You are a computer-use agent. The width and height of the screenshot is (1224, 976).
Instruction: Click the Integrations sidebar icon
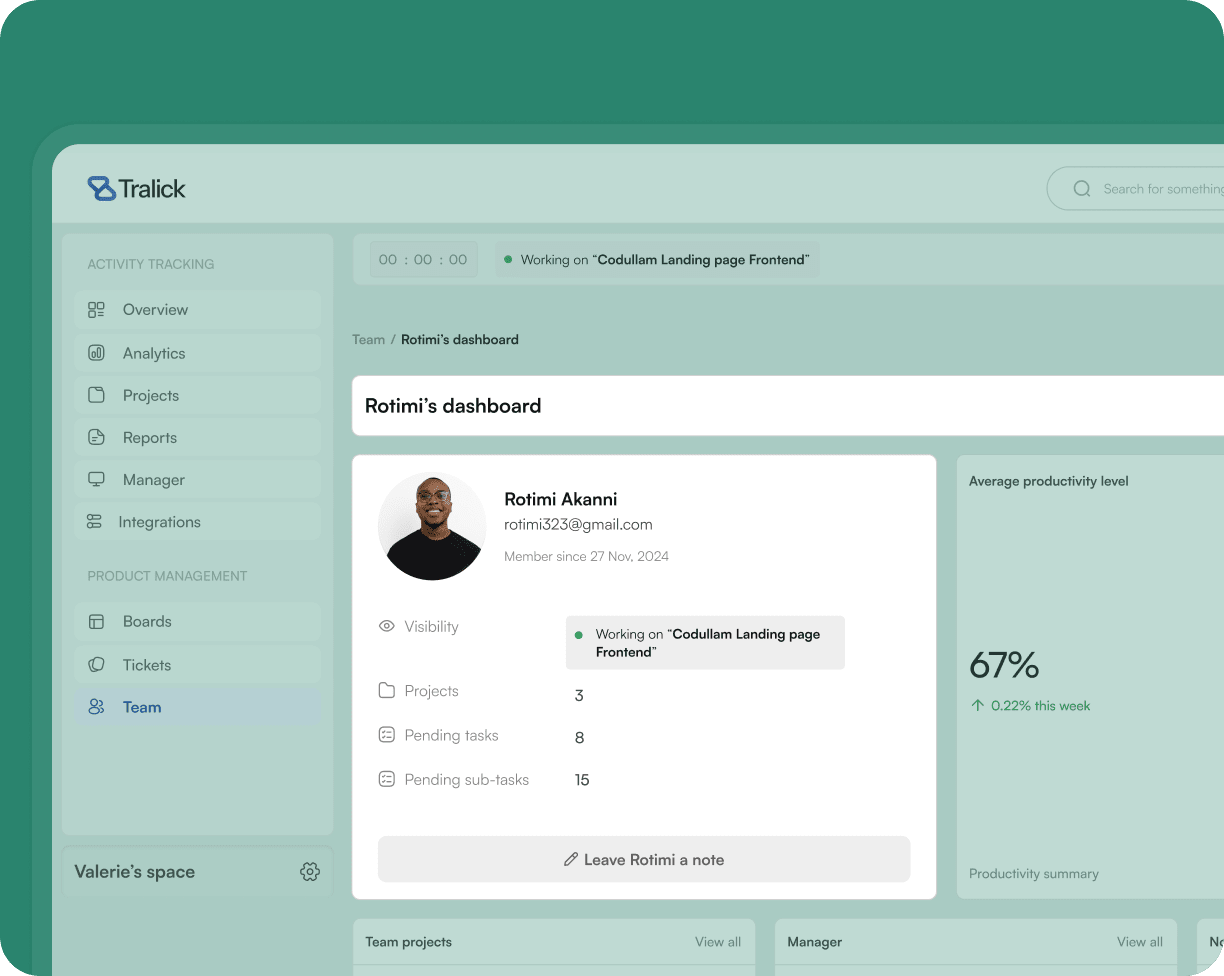click(94, 522)
